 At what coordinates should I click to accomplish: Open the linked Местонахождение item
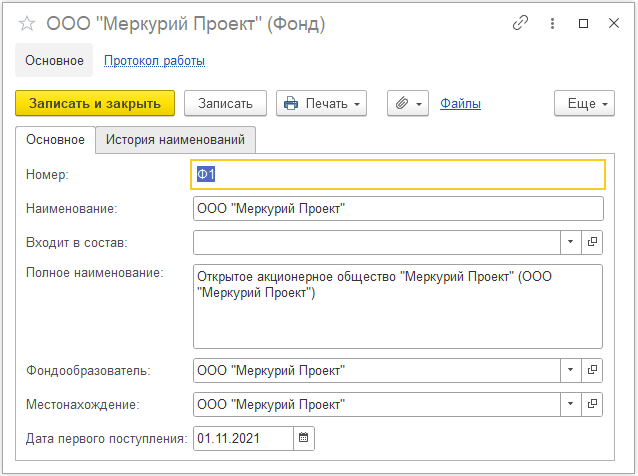tap(592, 404)
